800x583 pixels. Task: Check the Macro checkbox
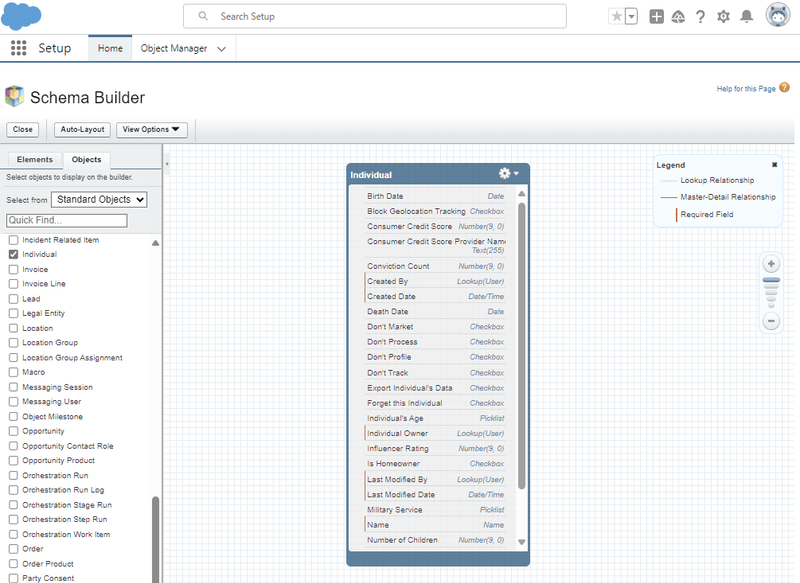[x=13, y=372]
